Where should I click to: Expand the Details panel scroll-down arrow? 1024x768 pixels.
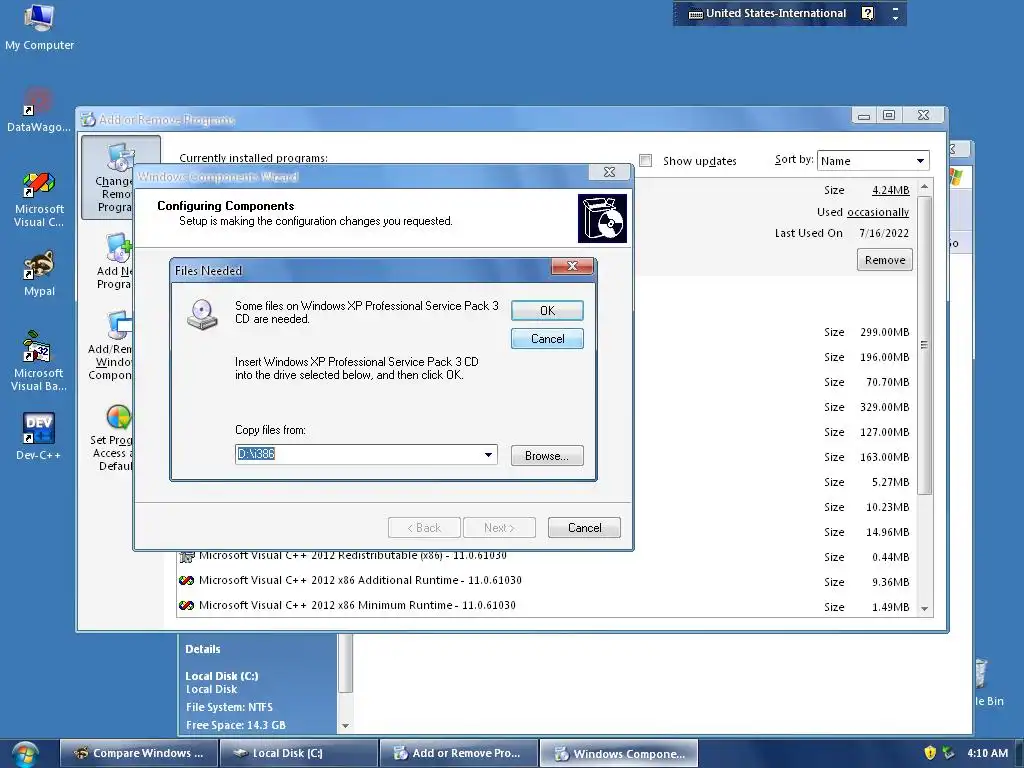pyautogui.click(x=345, y=726)
